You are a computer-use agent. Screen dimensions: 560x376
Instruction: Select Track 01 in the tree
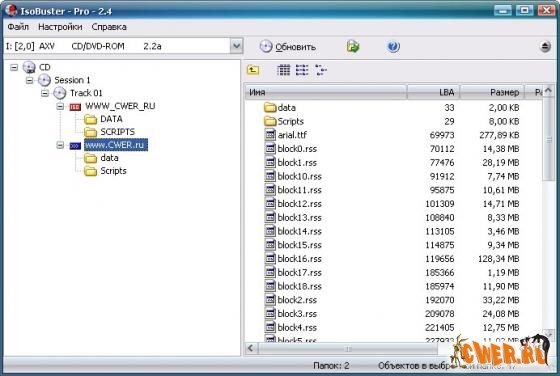coord(86,93)
